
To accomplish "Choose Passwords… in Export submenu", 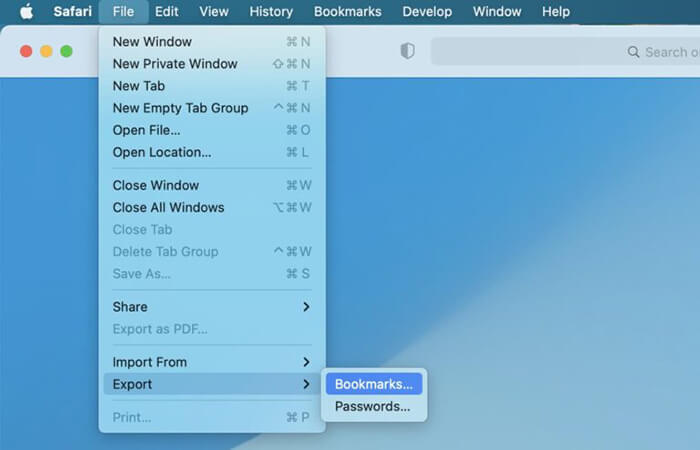I will pyautogui.click(x=374, y=406).
